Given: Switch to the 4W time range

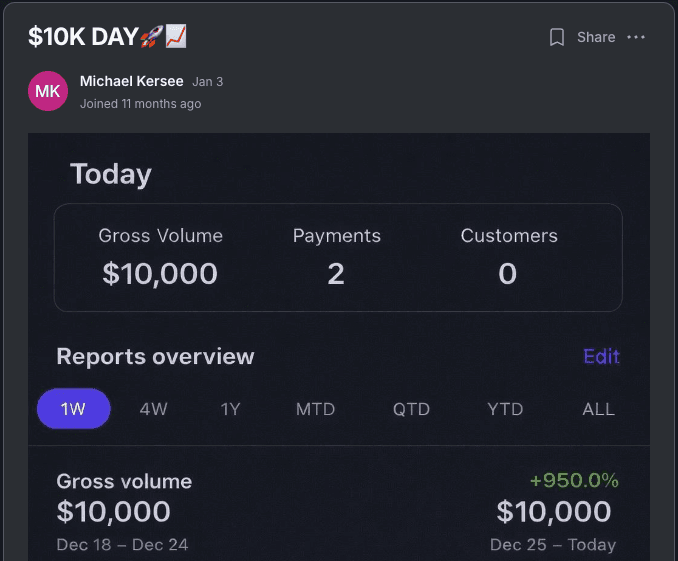Looking at the screenshot, I should point(154,409).
